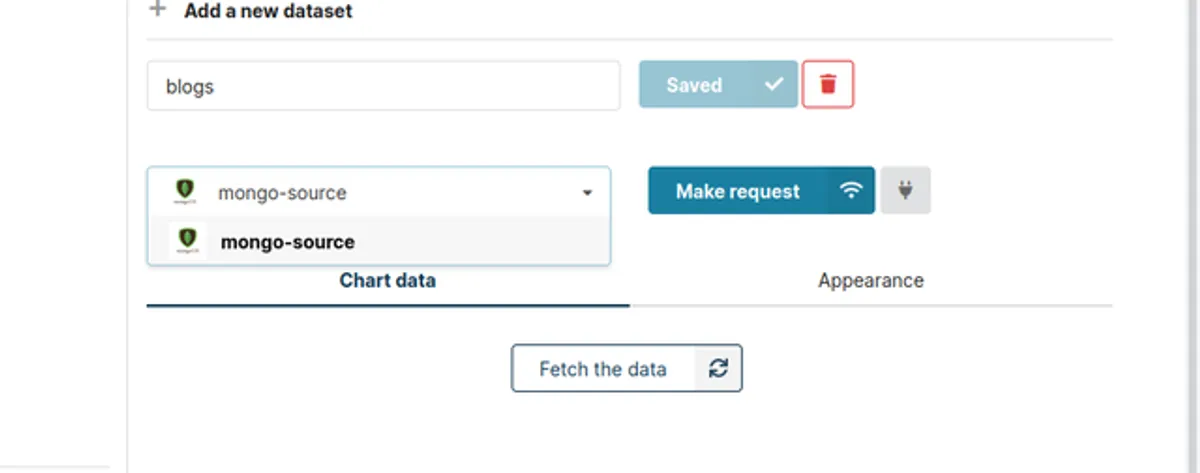
Task: Click the wifi icon on Make request
Action: [x=851, y=191]
